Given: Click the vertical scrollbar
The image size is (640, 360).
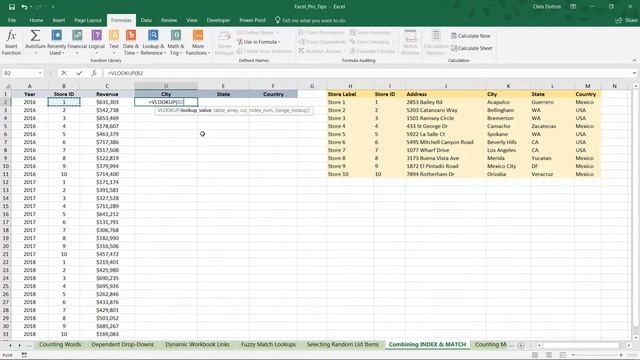Looking at the screenshot, I should point(636,209).
